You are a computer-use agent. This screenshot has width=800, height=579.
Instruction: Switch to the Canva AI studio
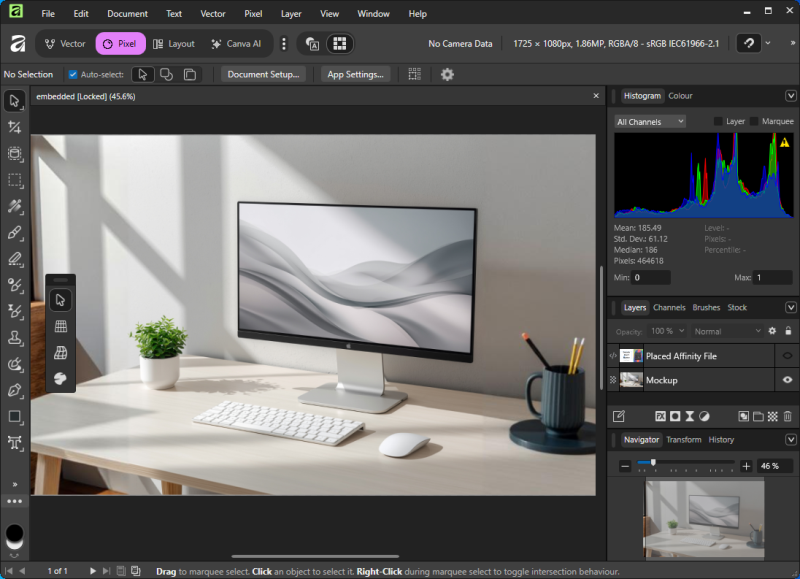pos(236,44)
